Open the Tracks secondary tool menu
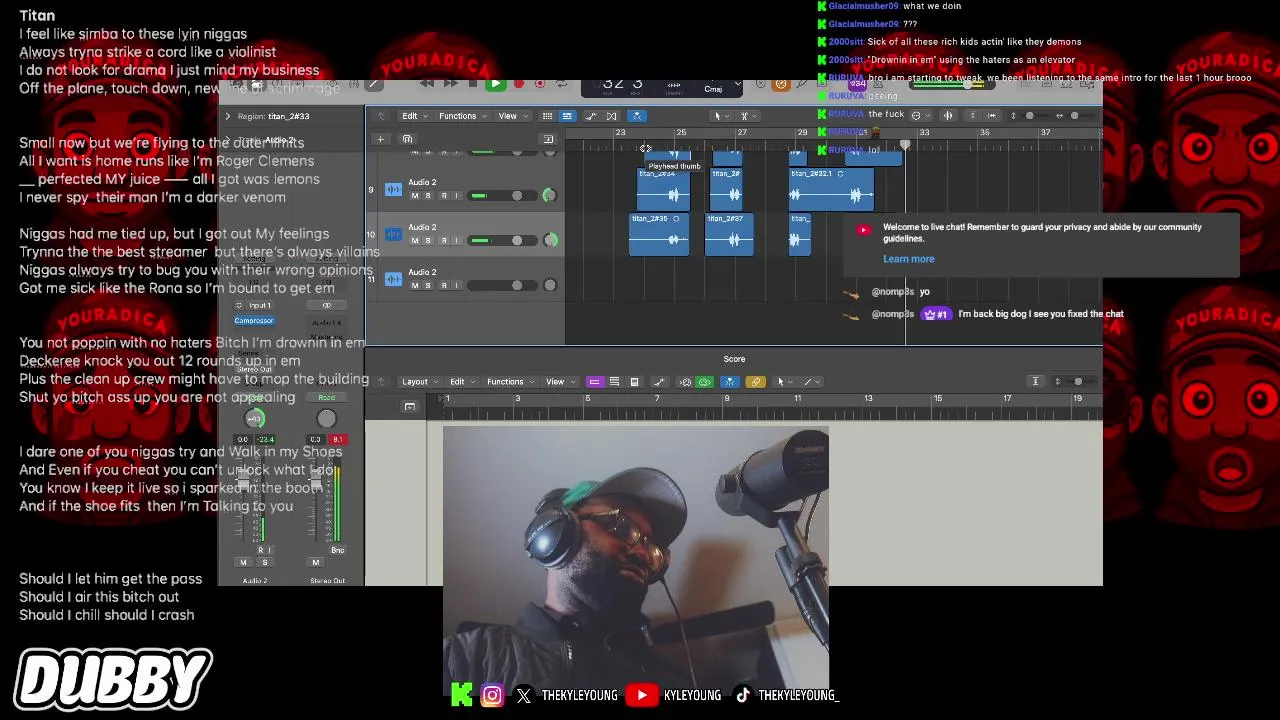 tap(747, 116)
